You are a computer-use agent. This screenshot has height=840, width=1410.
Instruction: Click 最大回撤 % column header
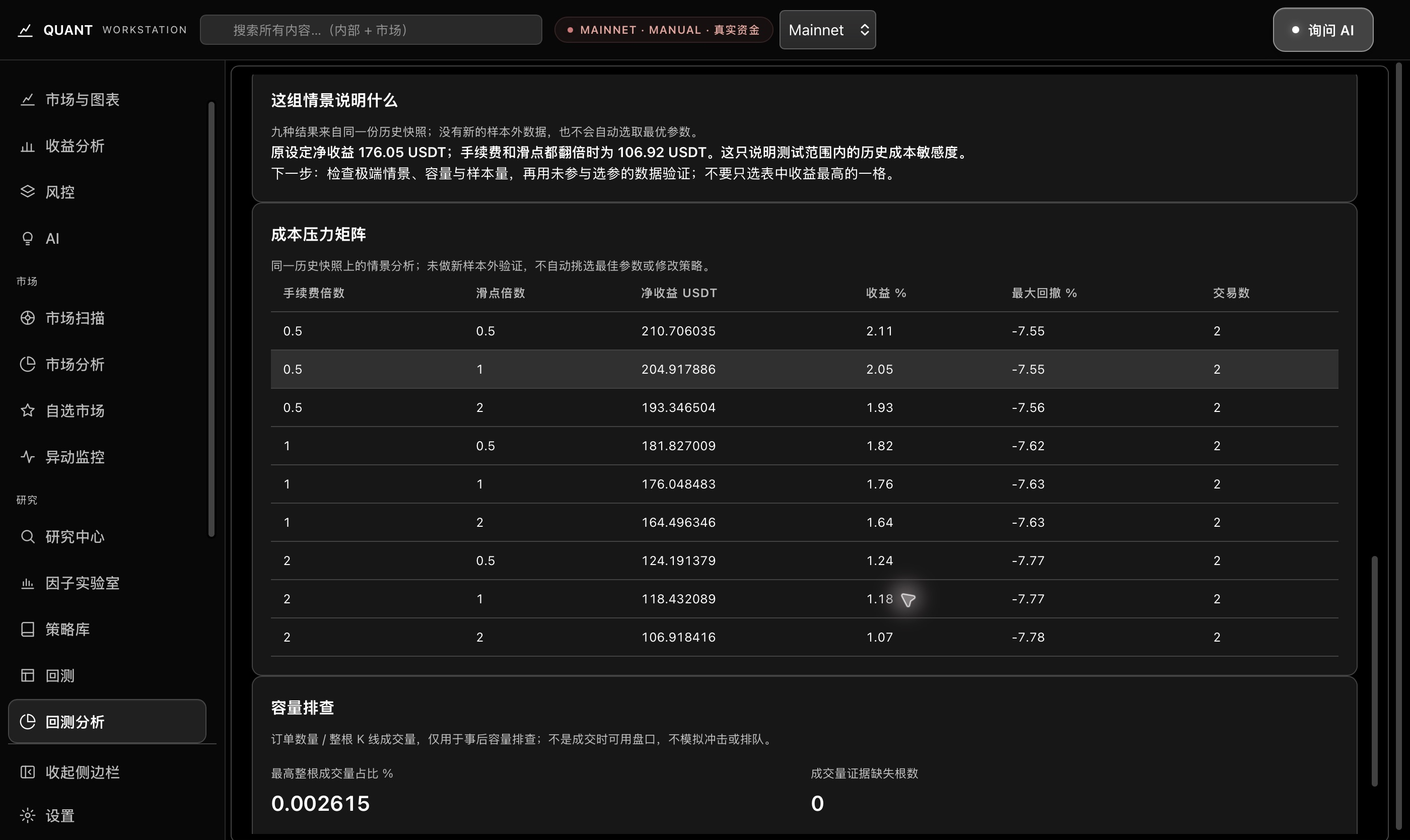1044,293
